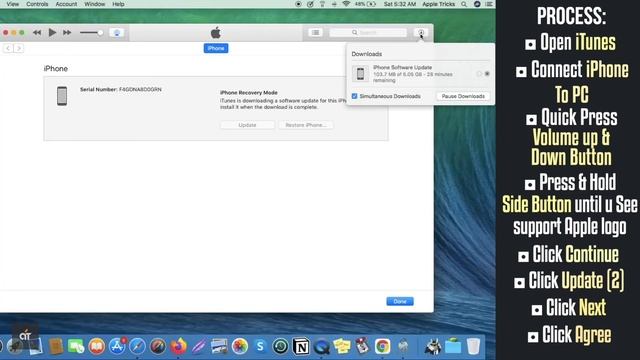
Task: Click the battery 48% indicator
Action: (365, 4)
